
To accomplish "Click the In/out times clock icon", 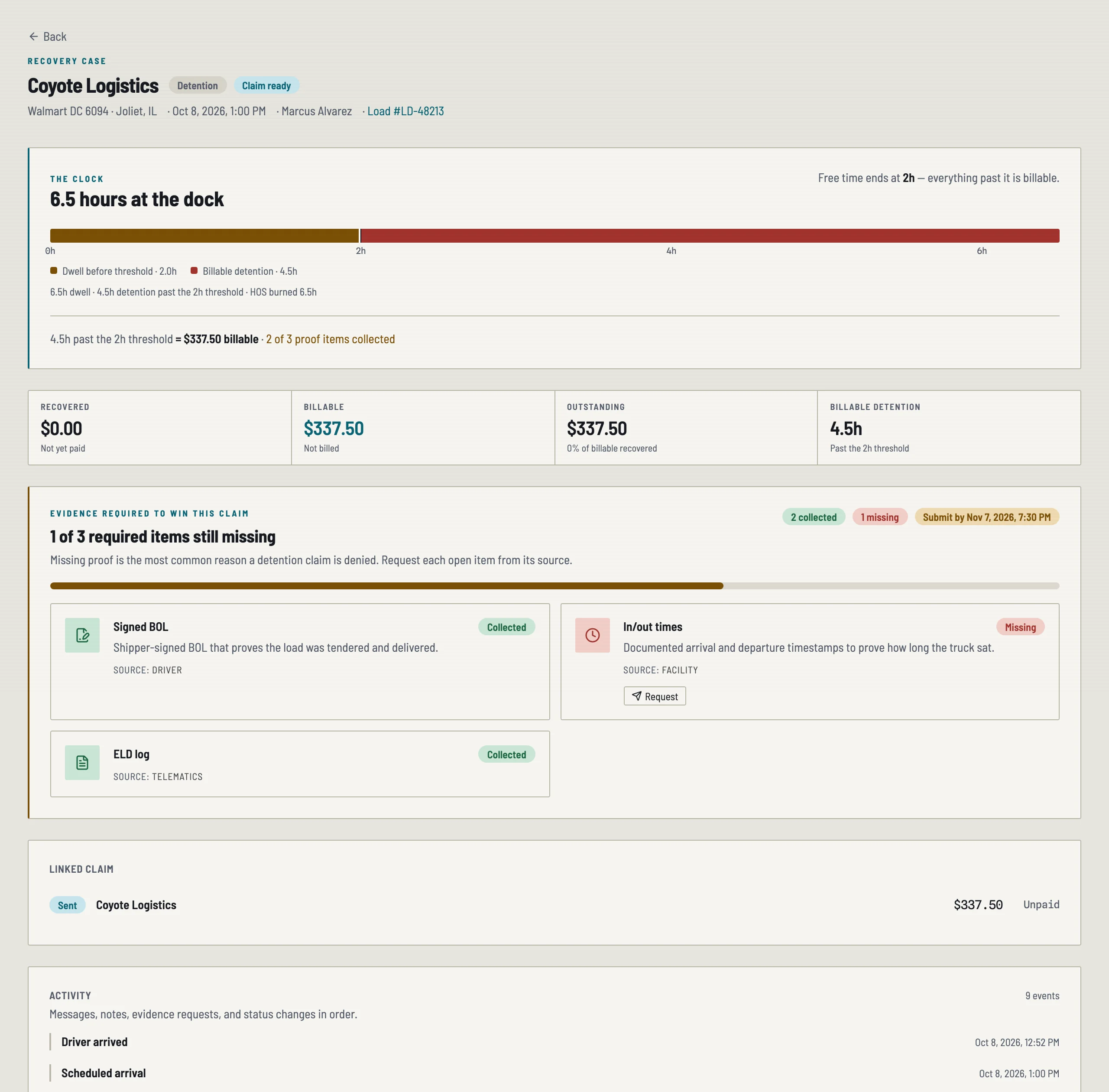I will coord(592,635).
